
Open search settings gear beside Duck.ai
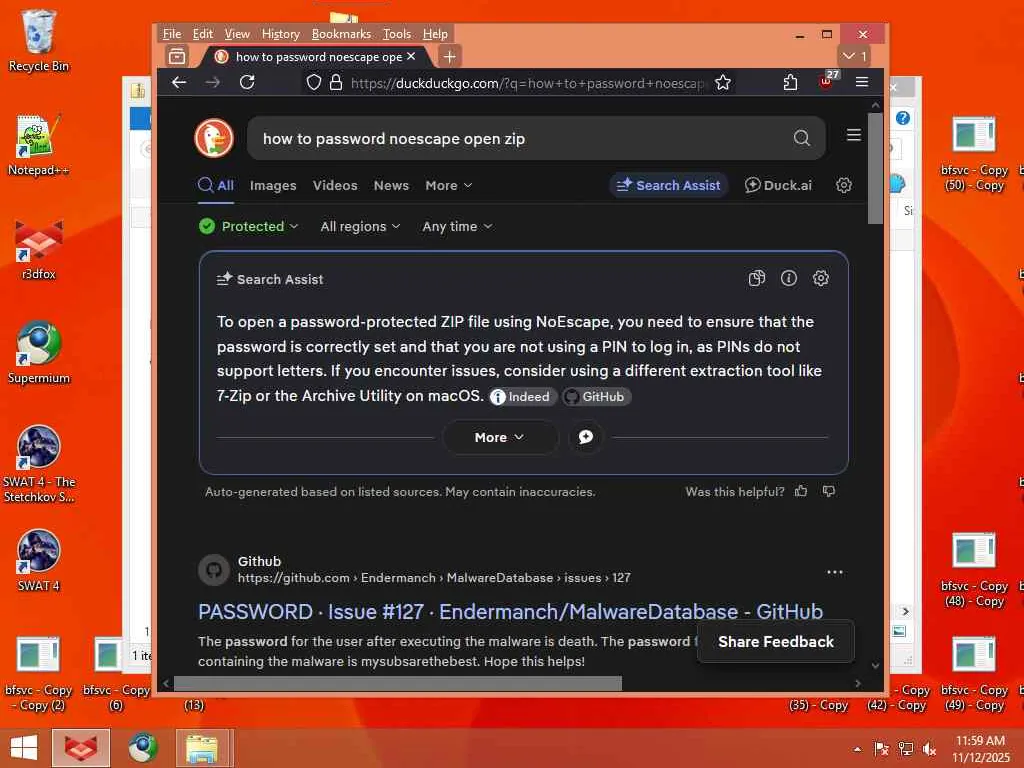(844, 185)
